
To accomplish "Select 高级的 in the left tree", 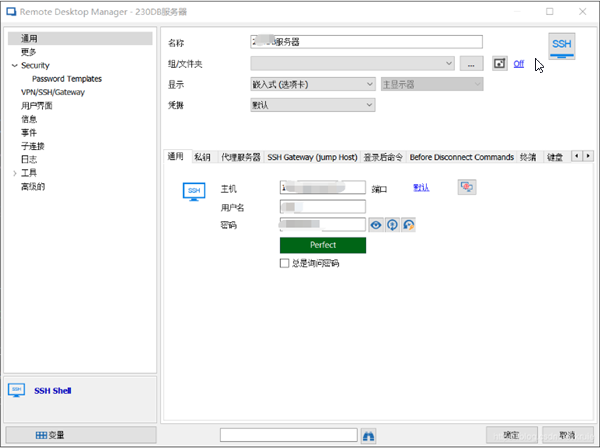I will click(x=33, y=187).
